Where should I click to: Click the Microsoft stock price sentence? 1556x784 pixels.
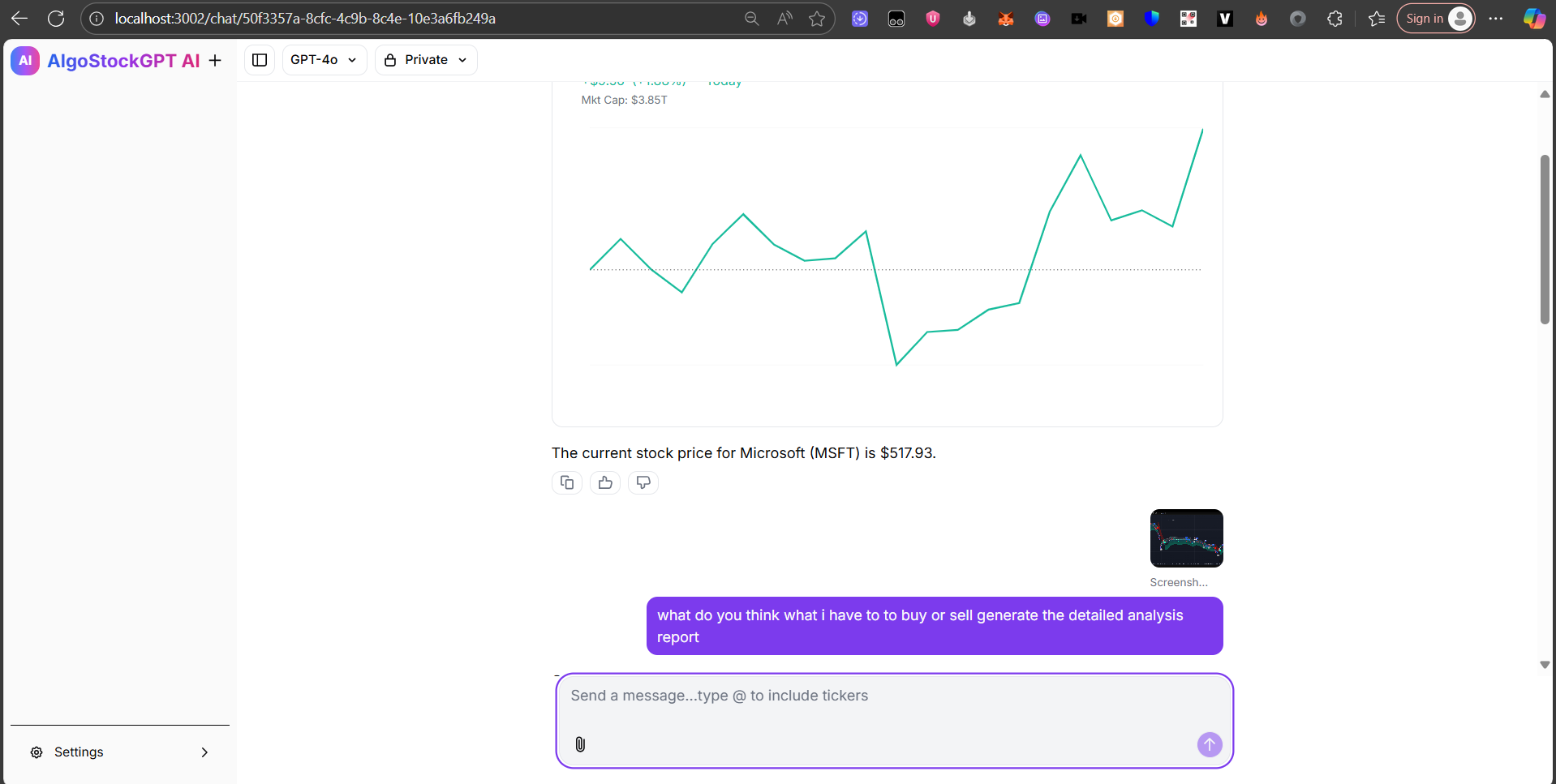coord(744,453)
